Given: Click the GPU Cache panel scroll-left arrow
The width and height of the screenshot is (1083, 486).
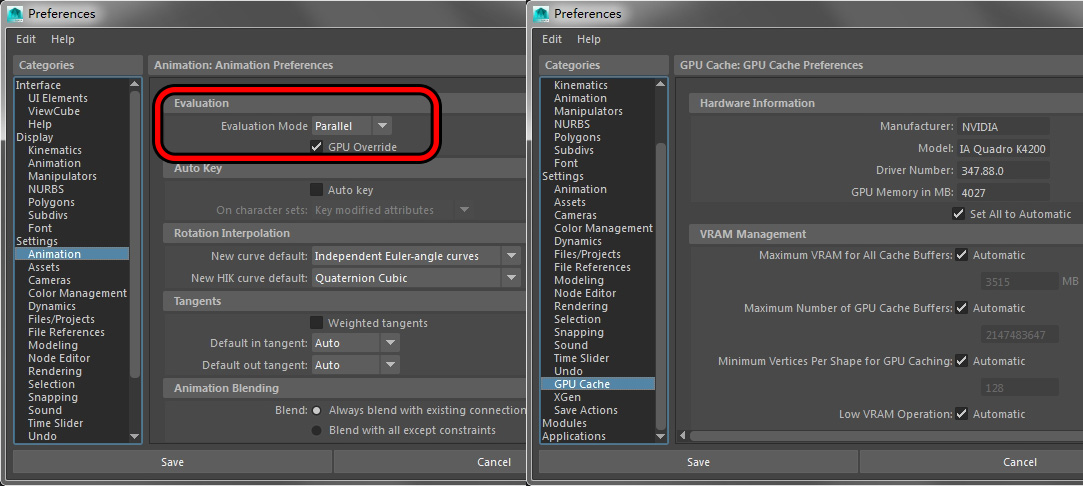Looking at the screenshot, I should point(683,435).
